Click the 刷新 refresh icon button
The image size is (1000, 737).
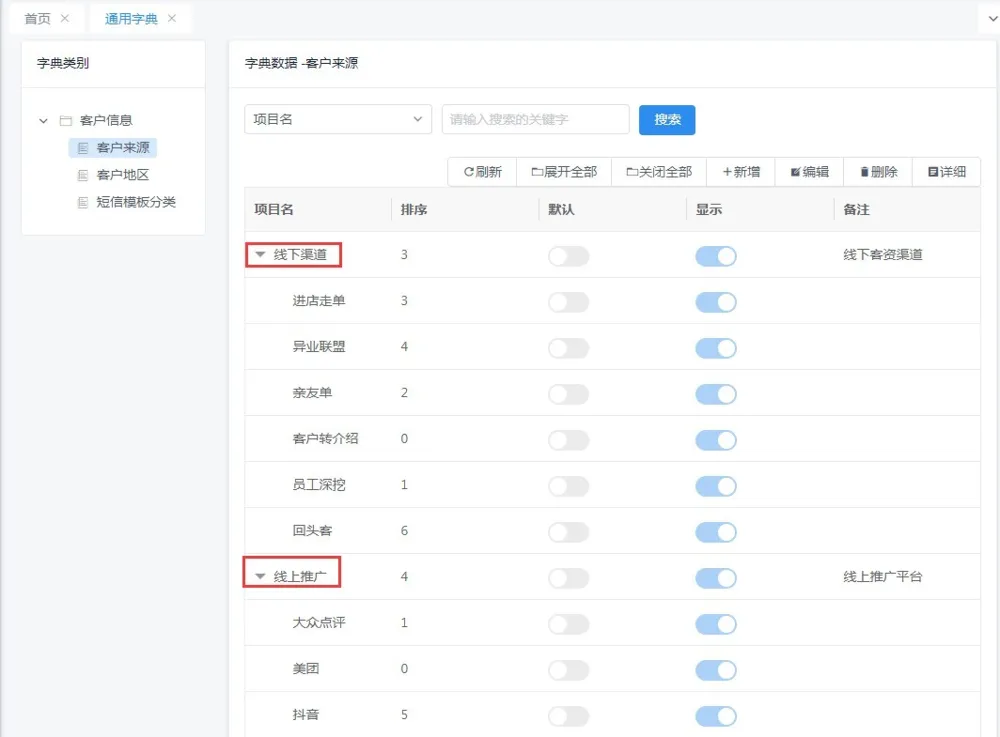point(482,172)
